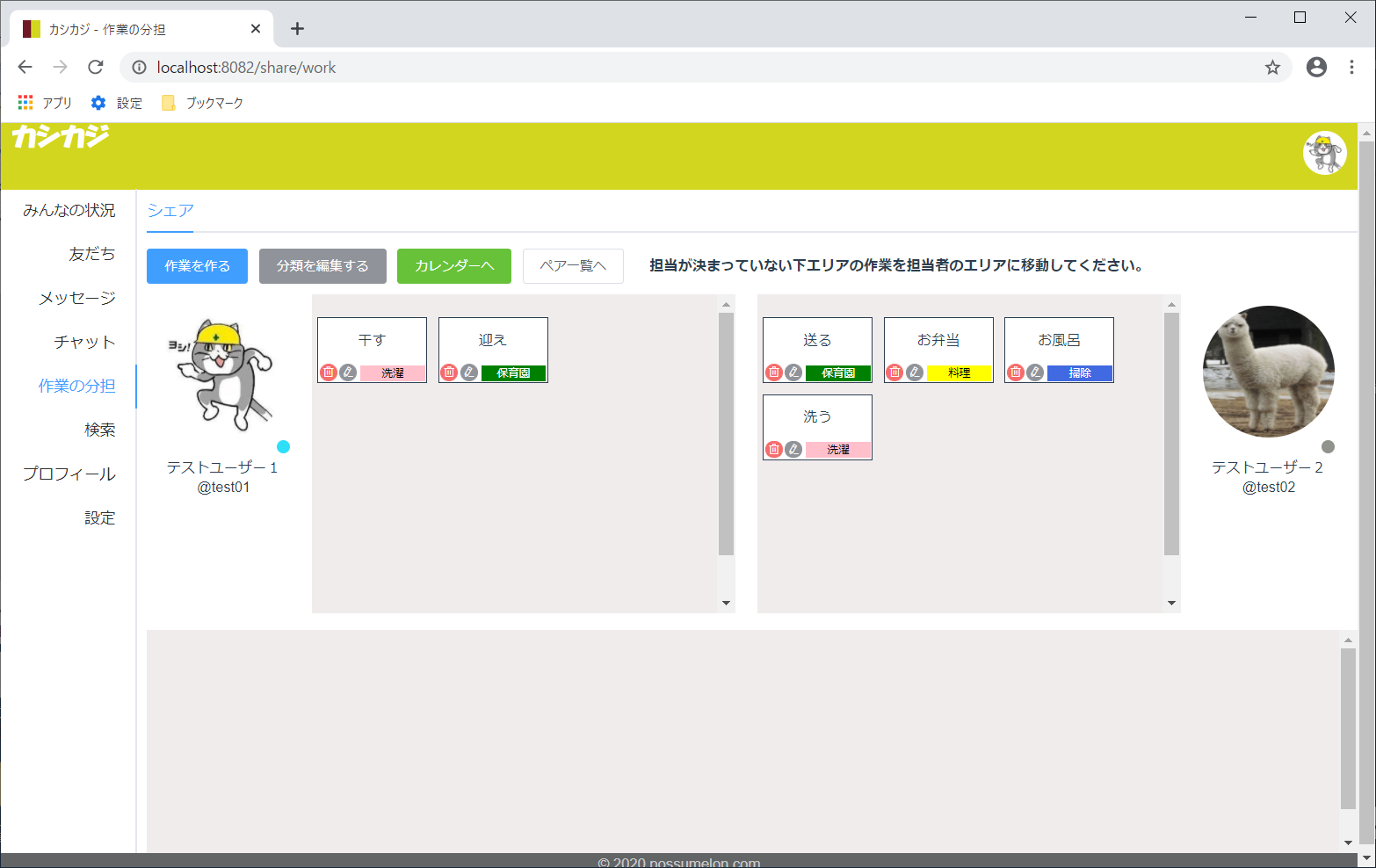Click down arrow of test01 task area scrollbar
This screenshot has width=1376, height=868.
pos(726,603)
